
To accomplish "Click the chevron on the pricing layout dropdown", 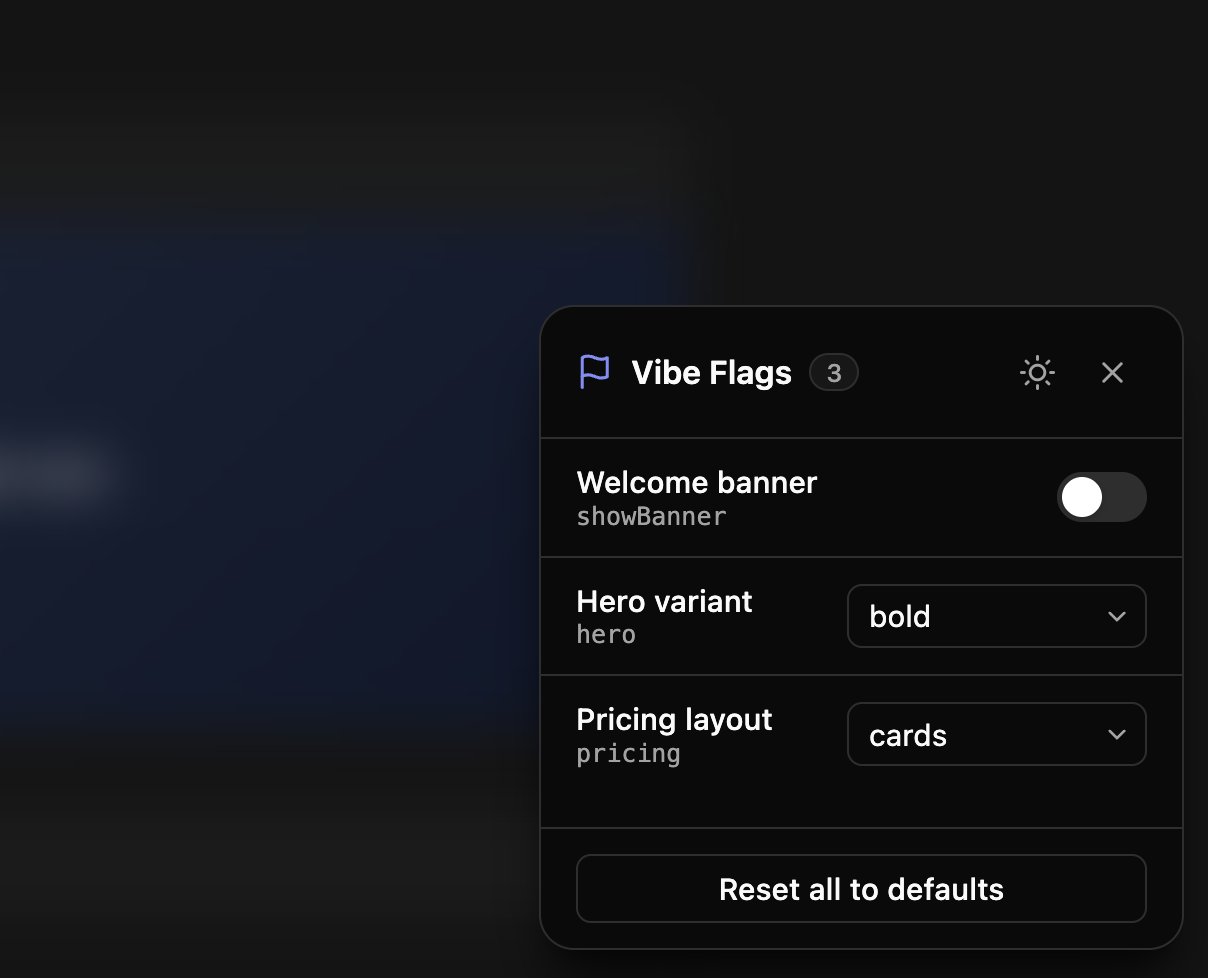I will coord(1117,734).
